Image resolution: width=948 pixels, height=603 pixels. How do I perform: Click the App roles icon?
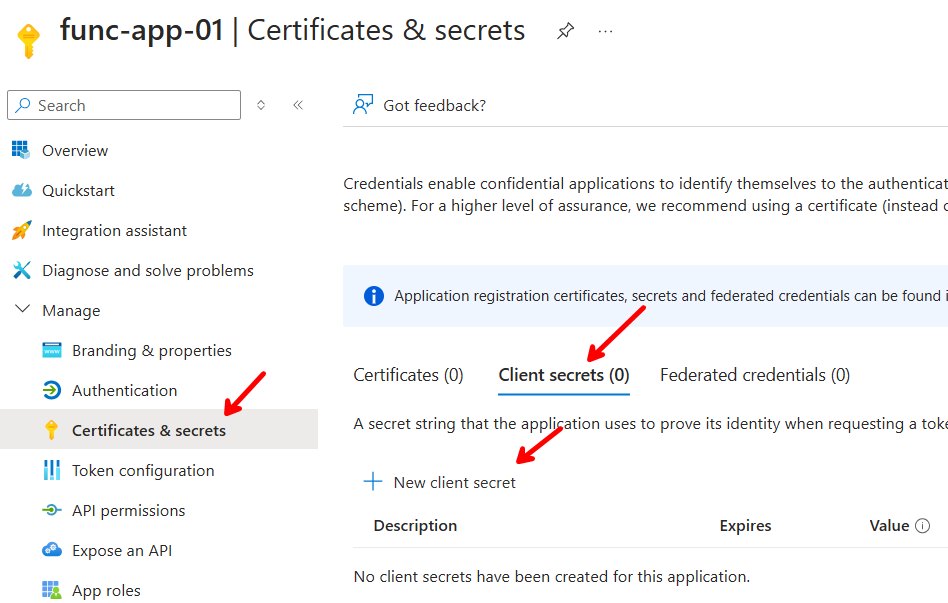52,590
